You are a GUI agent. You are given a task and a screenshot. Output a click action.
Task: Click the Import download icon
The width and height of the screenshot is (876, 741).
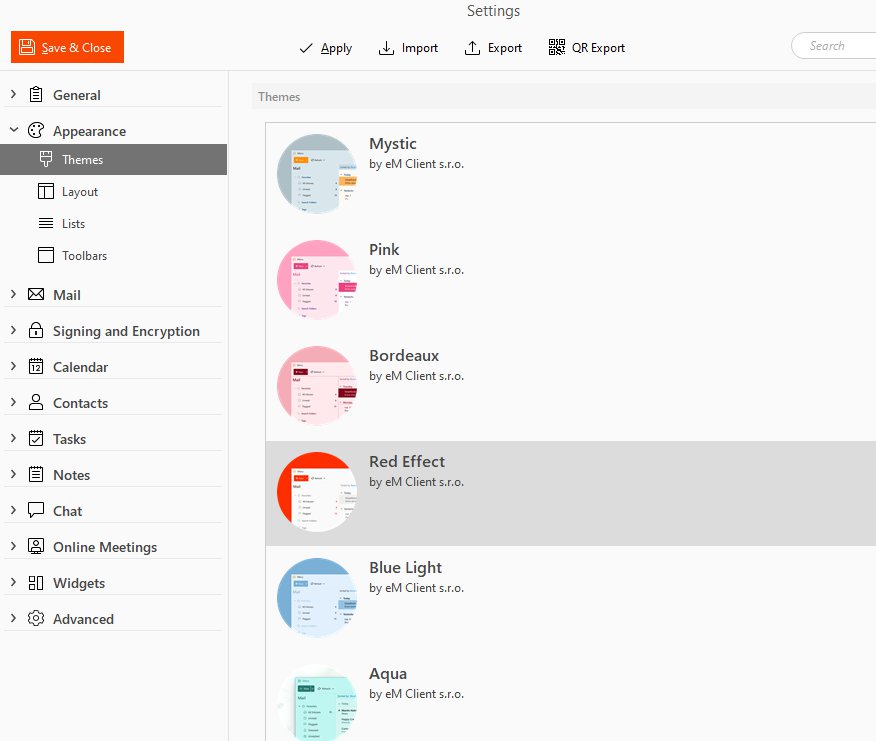pyautogui.click(x=386, y=48)
